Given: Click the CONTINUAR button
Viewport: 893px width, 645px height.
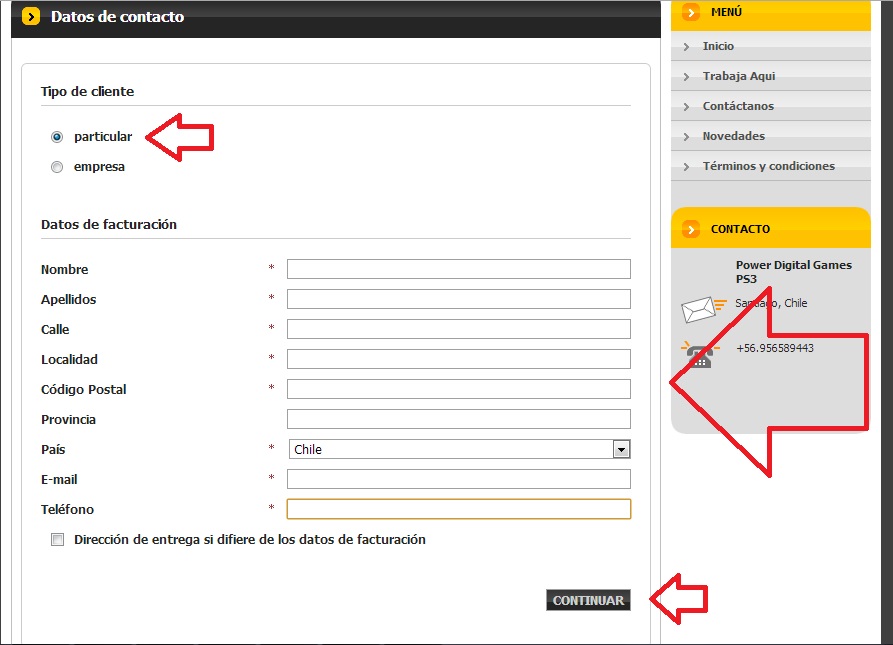Looking at the screenshot, I should [x=588, y=600].
